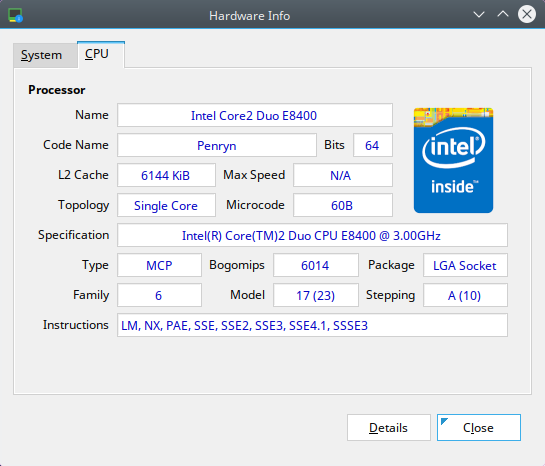This screenshot has height=466, width=545.
Task: Click the Bogomips field showing 6014
Action: (316, 265)
